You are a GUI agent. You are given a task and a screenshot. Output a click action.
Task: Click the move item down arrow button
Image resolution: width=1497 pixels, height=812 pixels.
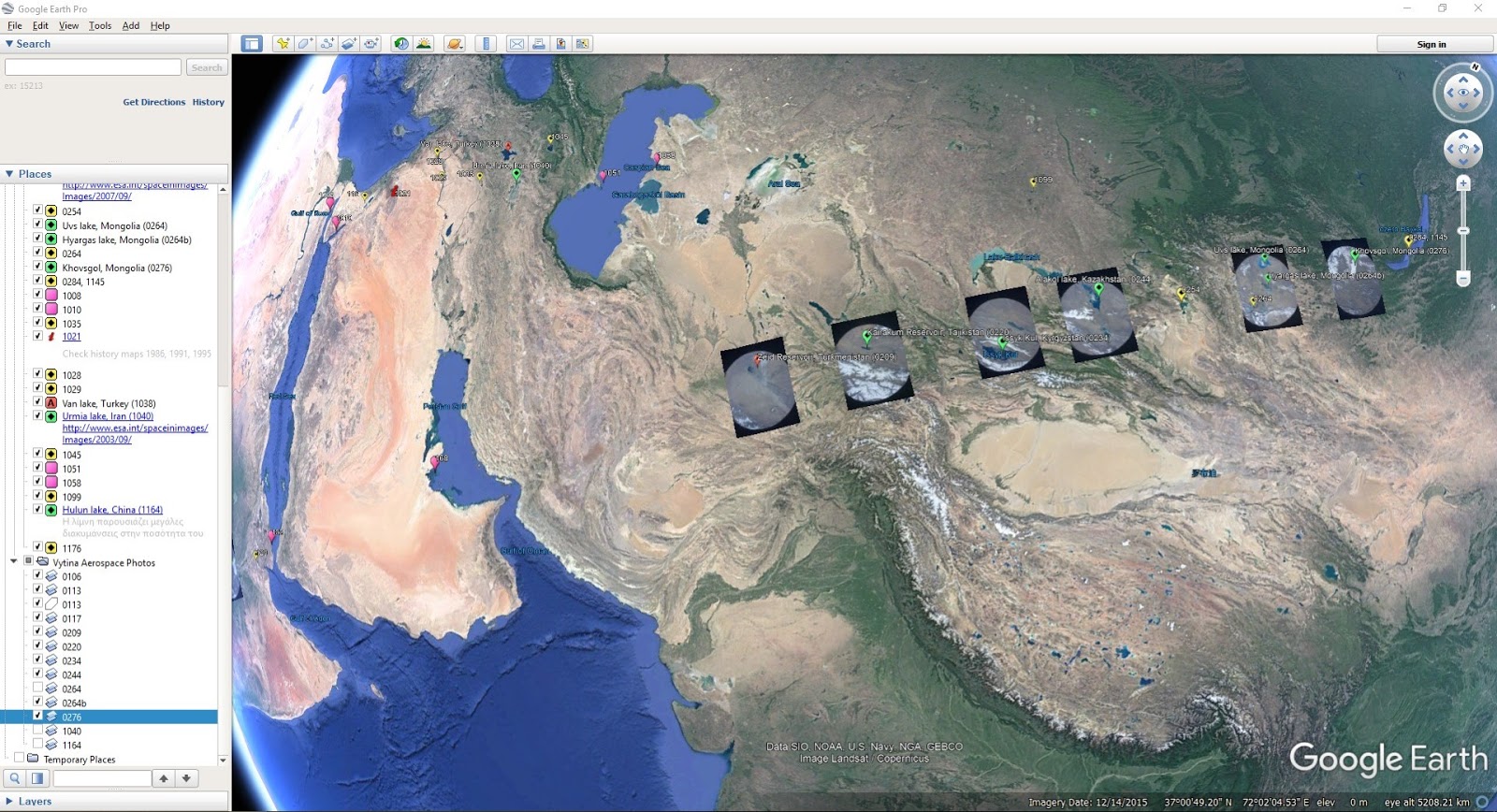(186, 778)
